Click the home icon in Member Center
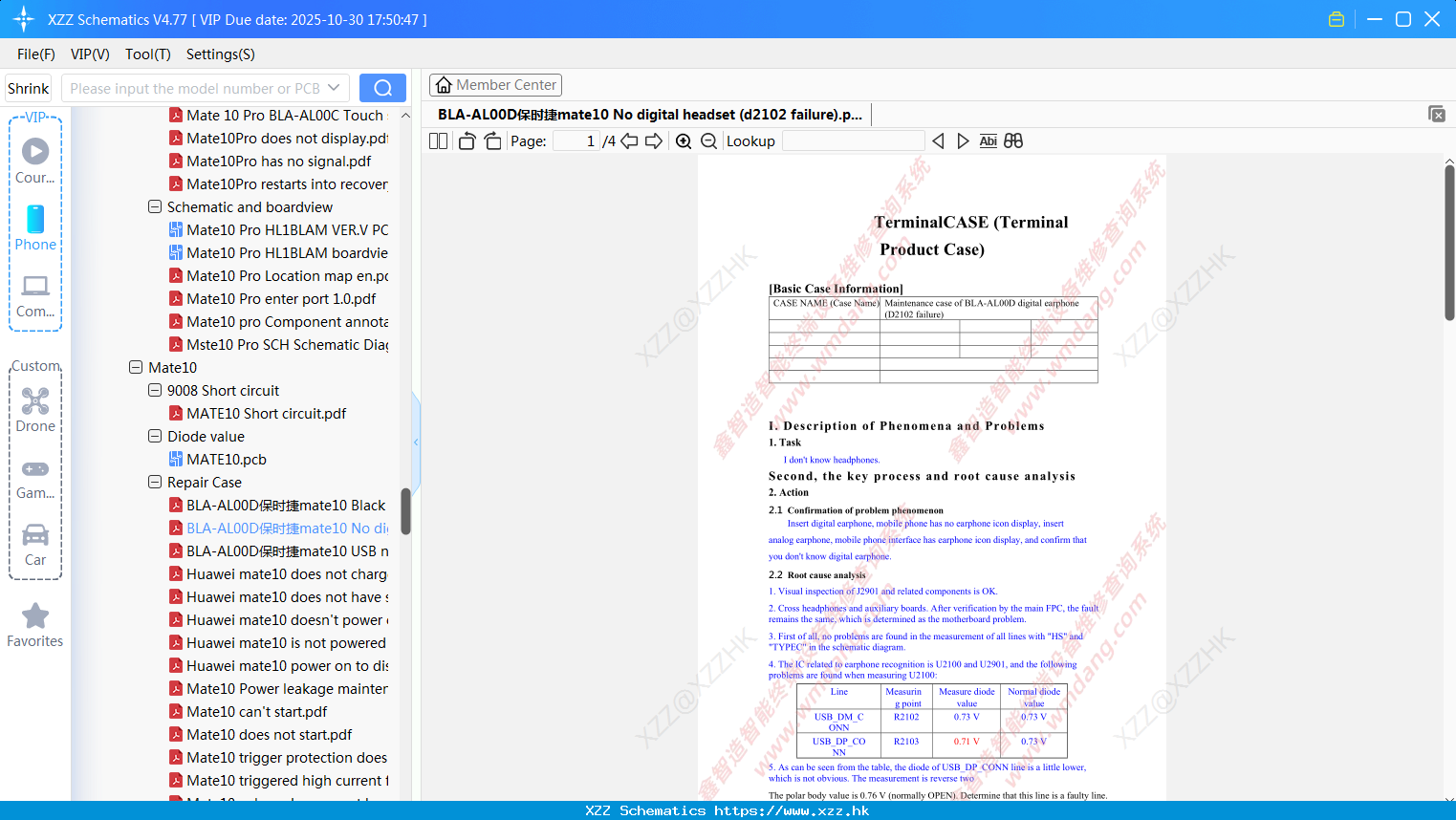Image resolution: width=1456 pixels, height=820 pixels. pos(444,85)
